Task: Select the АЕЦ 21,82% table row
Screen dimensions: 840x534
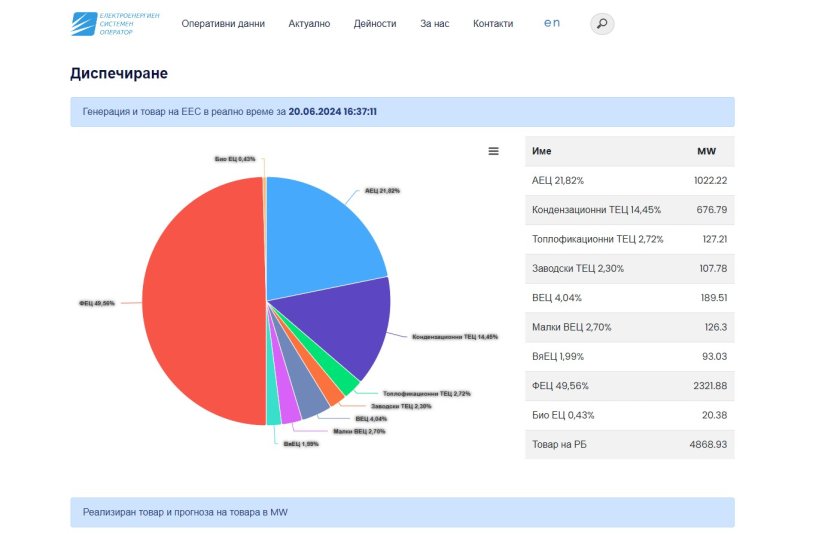Action: pos(629,181)
